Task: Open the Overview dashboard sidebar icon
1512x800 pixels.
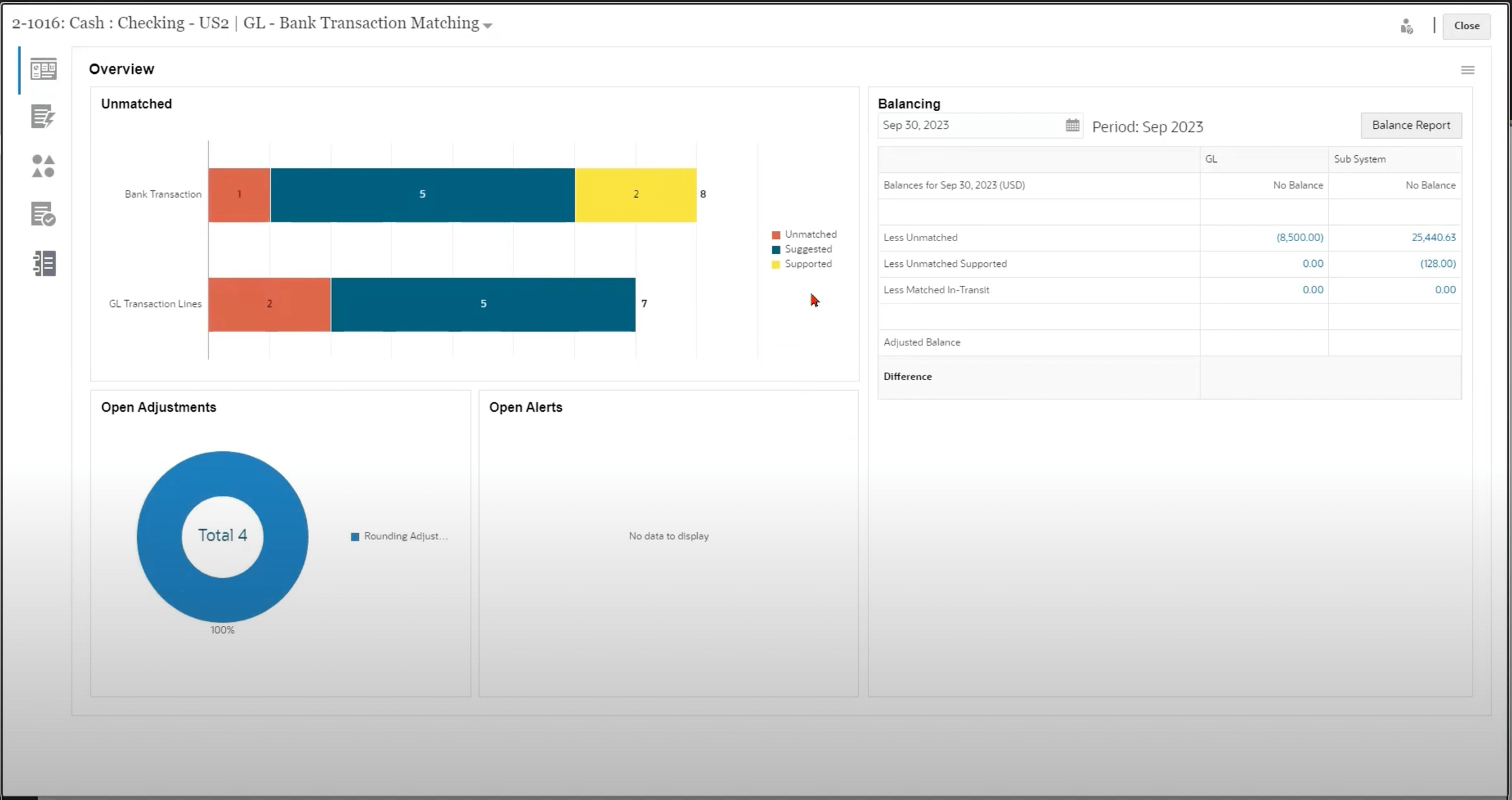Action: click(43, 69)
